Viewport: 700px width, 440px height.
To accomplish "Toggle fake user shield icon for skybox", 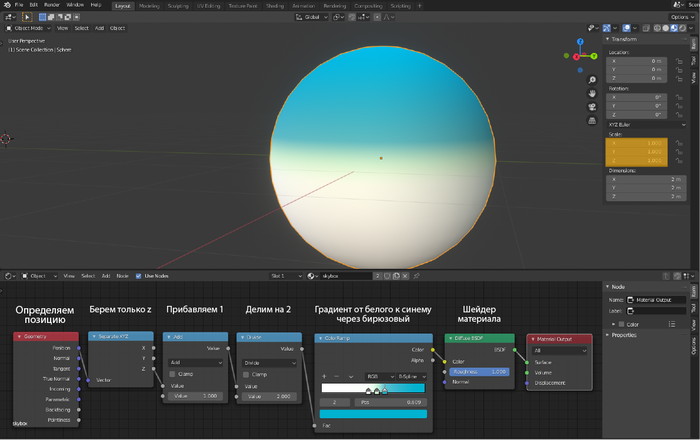I will coord(387,276).
